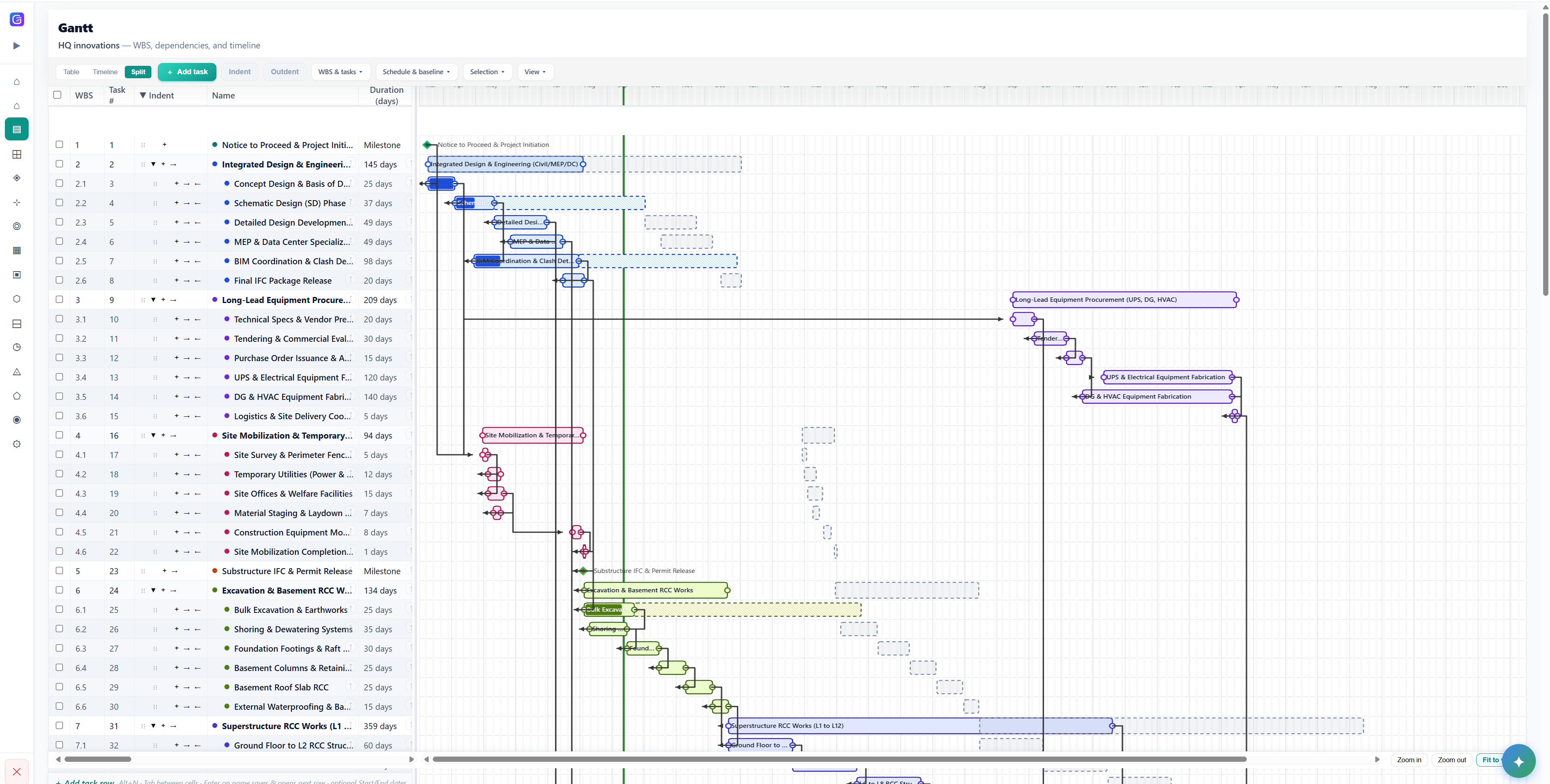The height and width of the screenshot is (784, 1550).
Task: Open the square-in-square sidebar icon
Action: click(17, 275)
